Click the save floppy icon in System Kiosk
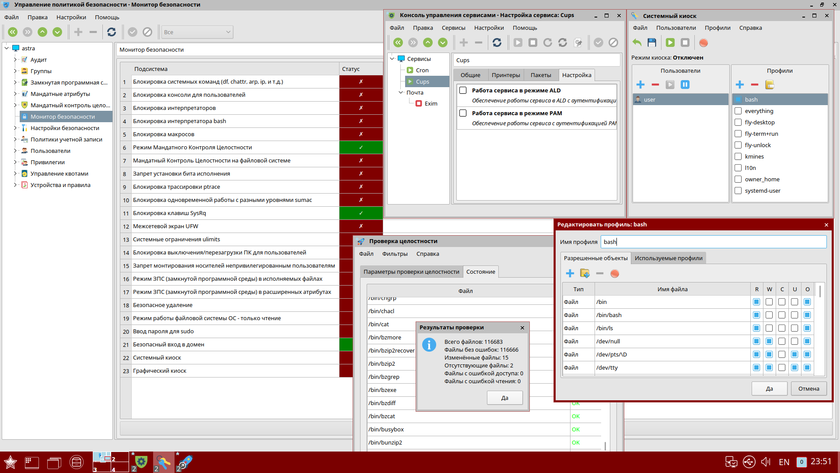This screenshot has height=473, width=840. point(652,43)
